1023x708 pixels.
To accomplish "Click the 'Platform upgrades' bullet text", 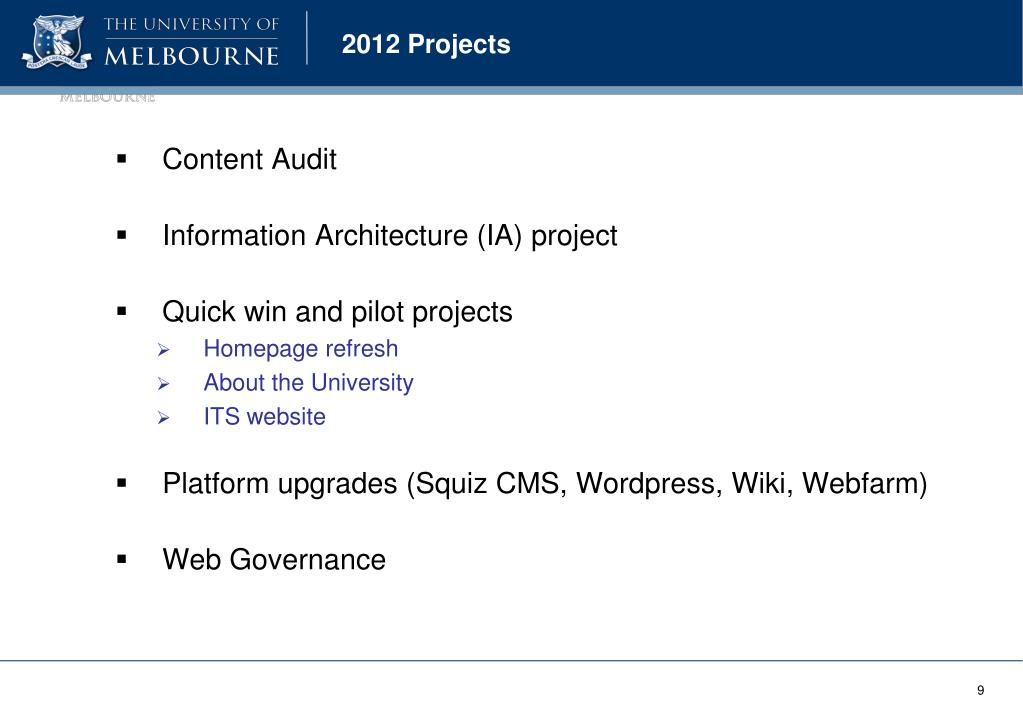I will pyautogui.click(x=545, y=484).
